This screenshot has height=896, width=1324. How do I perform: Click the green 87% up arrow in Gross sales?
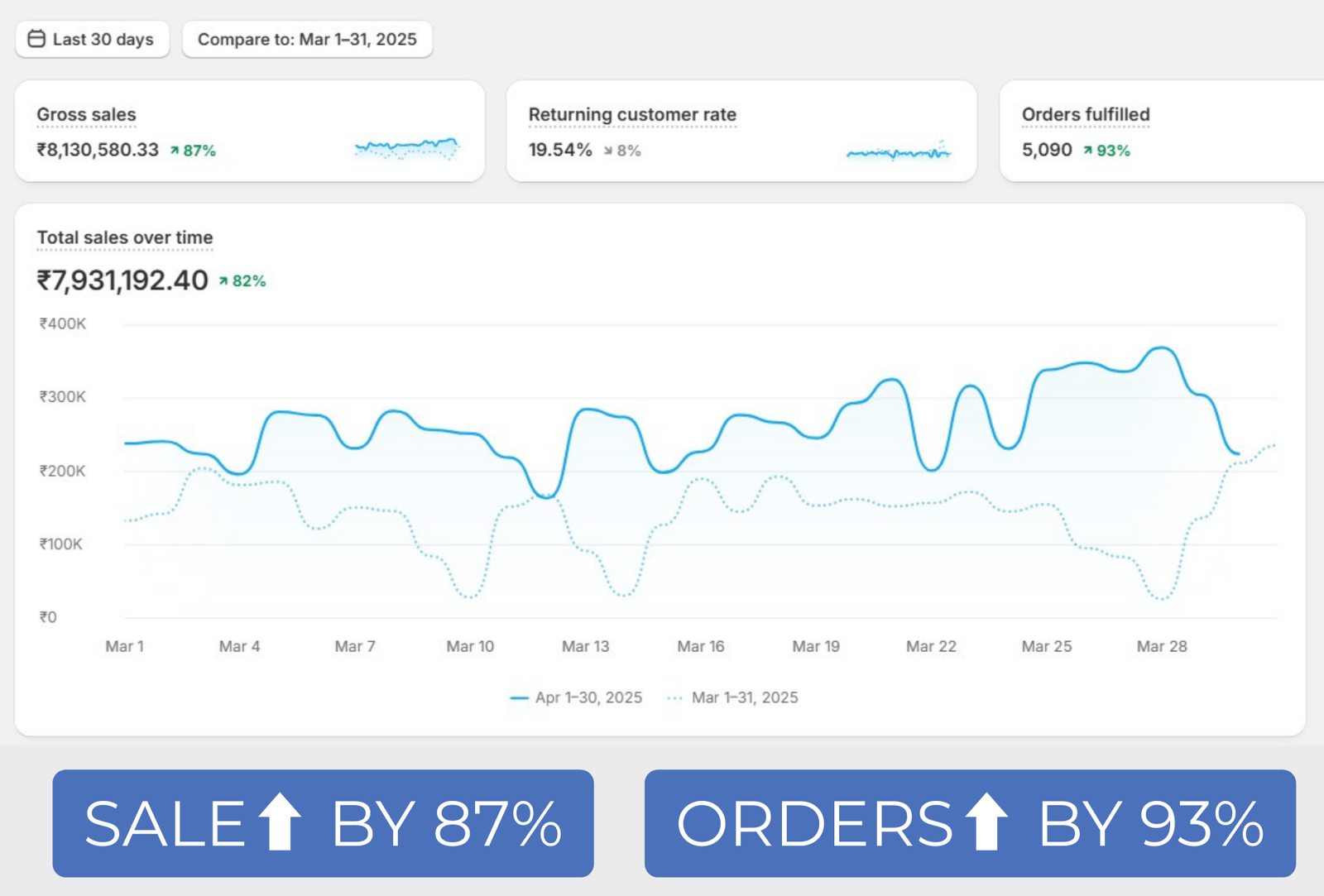(x=175, y=151)
